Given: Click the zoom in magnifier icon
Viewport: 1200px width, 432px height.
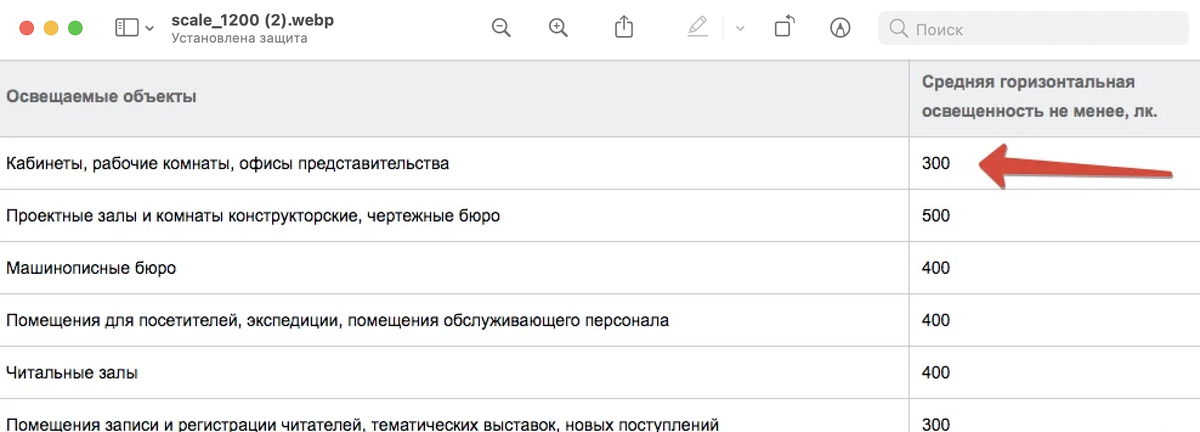Looking at the screenshot, I should point(559,28).
